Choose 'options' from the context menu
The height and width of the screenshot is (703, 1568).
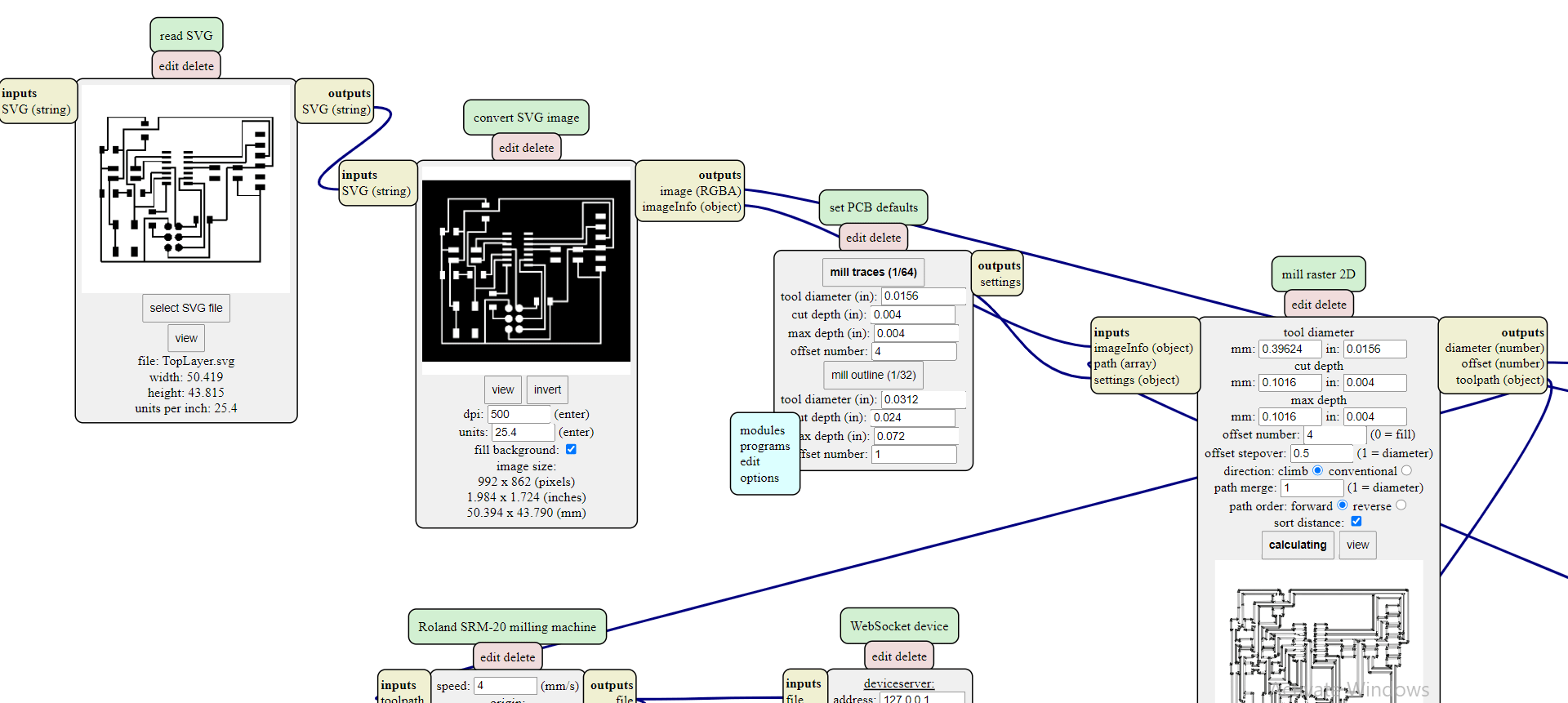[759, 478]
